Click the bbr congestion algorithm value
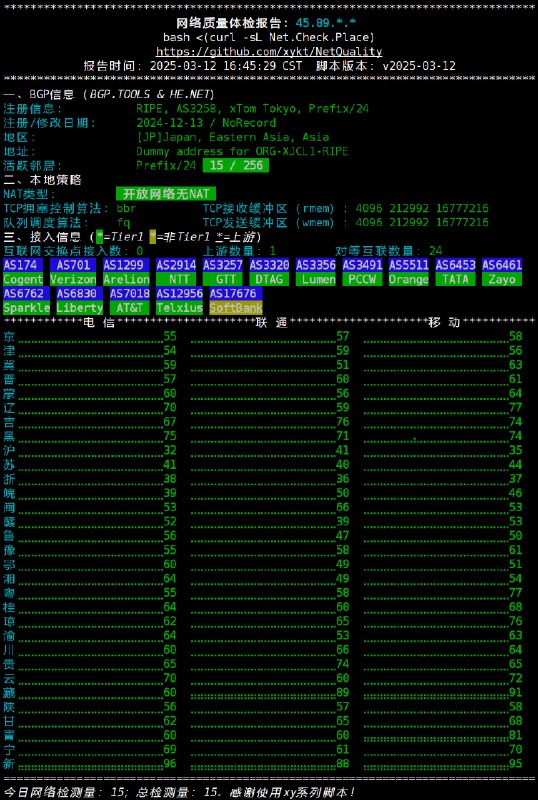Image resolution: width=538 pixels, height=800 pixels. (126, 208)
